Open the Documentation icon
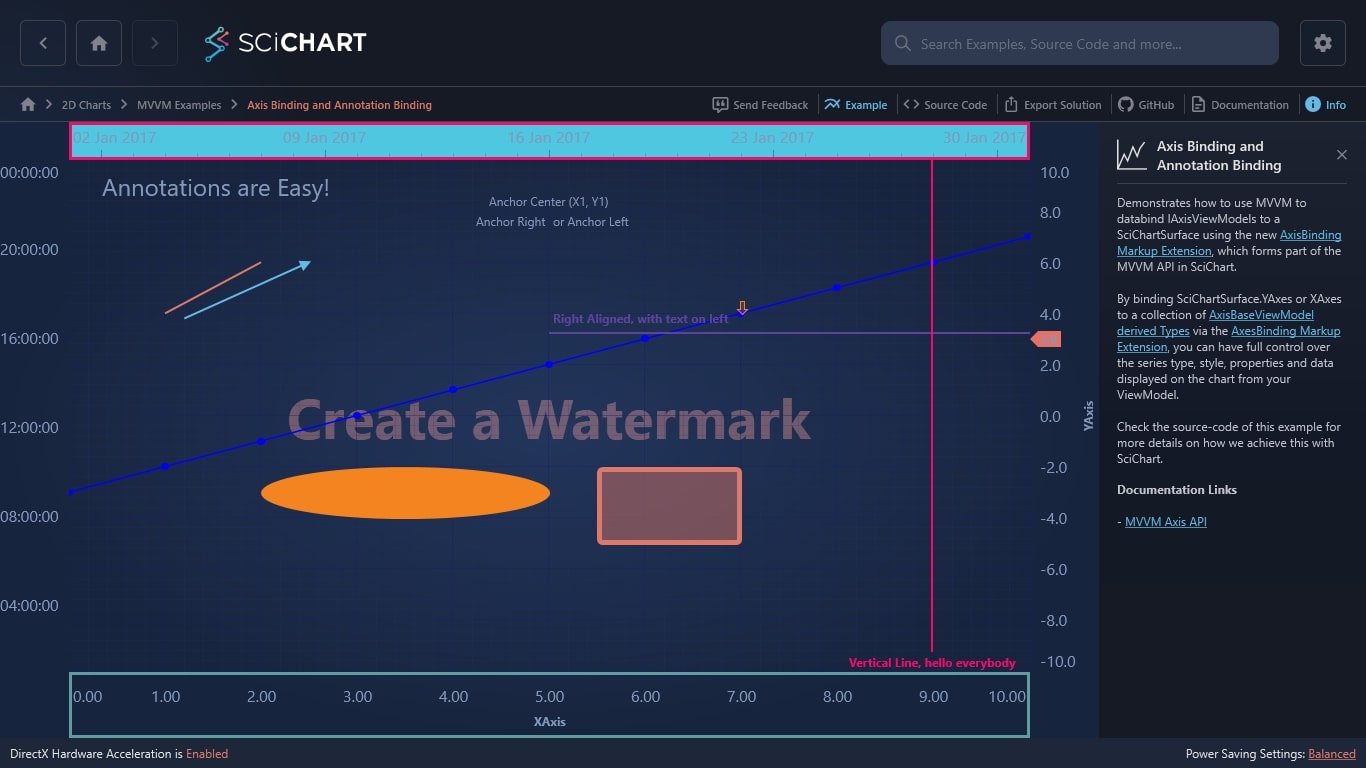Screen dimensions: 1366x768 pyautogui.click(x=1240, y=104)
